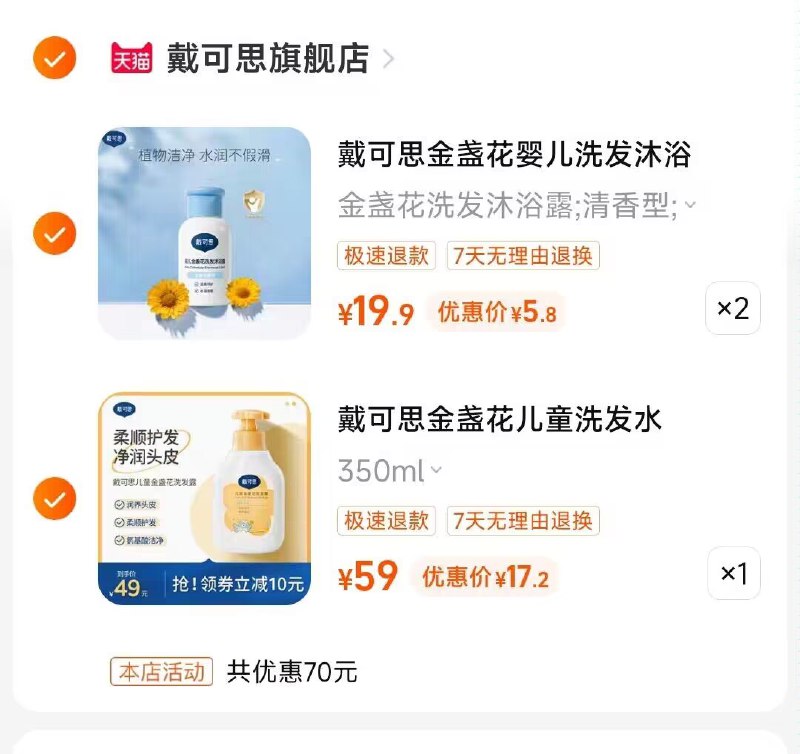The image size is (800, 754).
Task: Open the baby shampoo body wash product thumbnail
Action: [204, 233]
